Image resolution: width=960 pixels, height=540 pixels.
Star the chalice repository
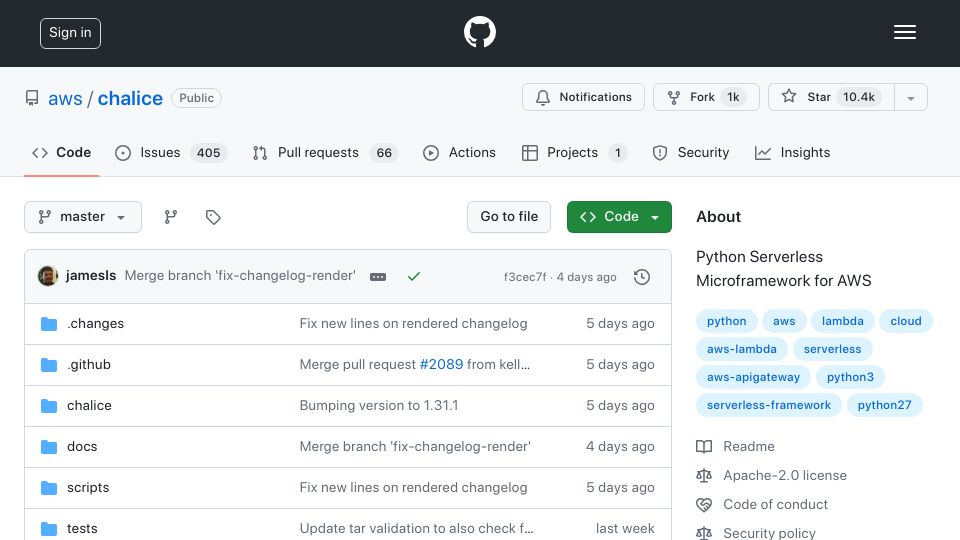(831, 97)
